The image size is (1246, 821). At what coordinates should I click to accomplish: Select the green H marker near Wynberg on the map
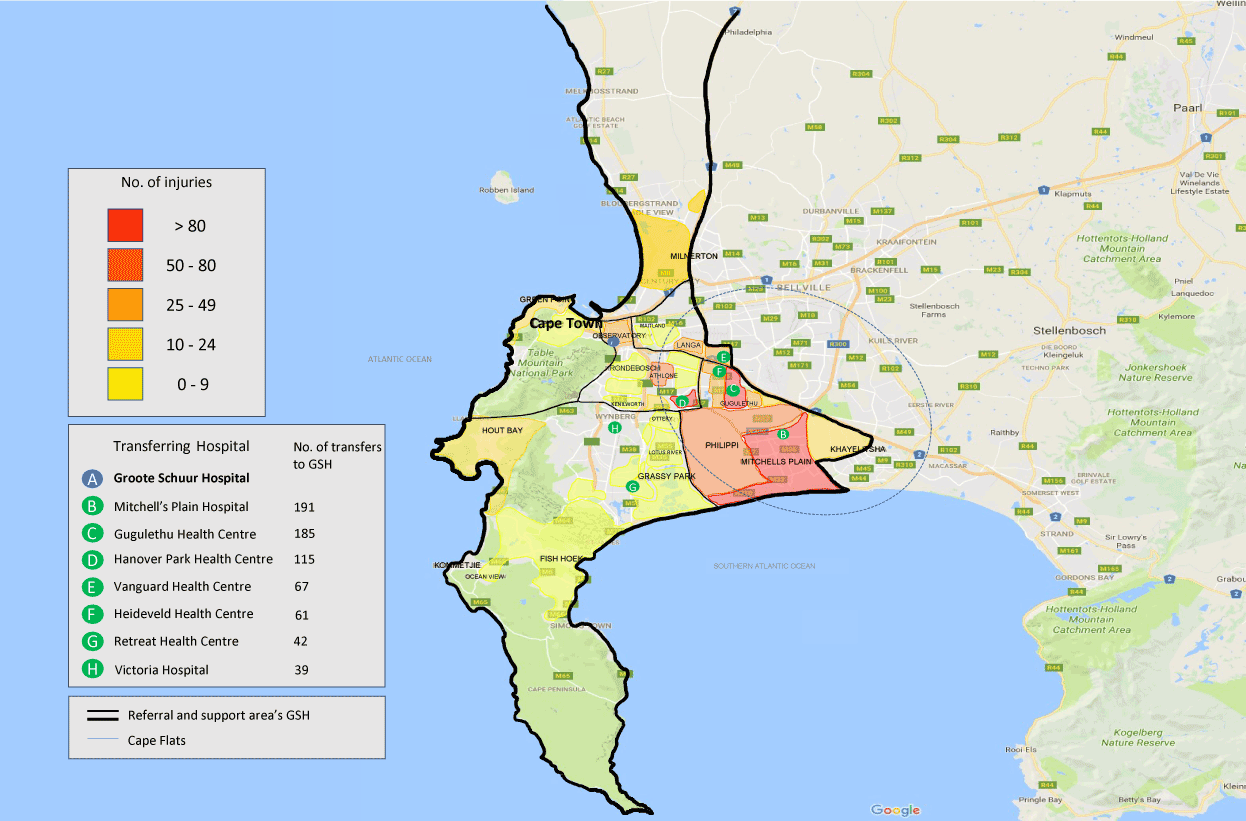(x=615, y=427)
